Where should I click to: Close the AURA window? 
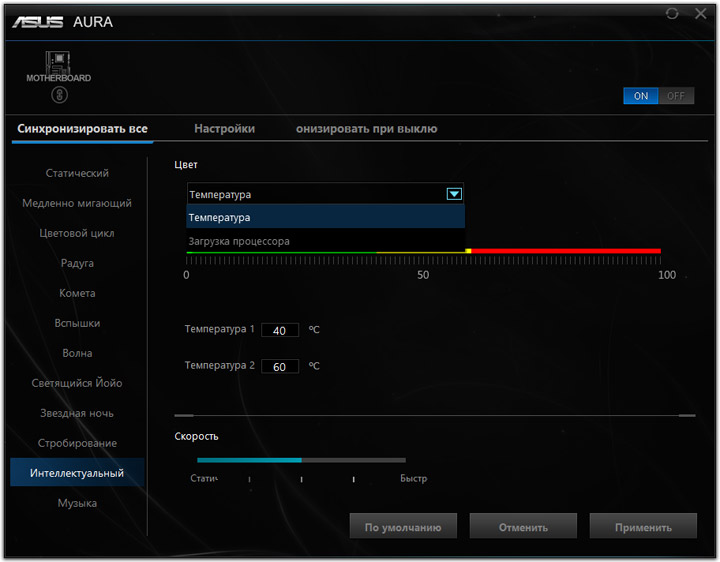point(701,14)
